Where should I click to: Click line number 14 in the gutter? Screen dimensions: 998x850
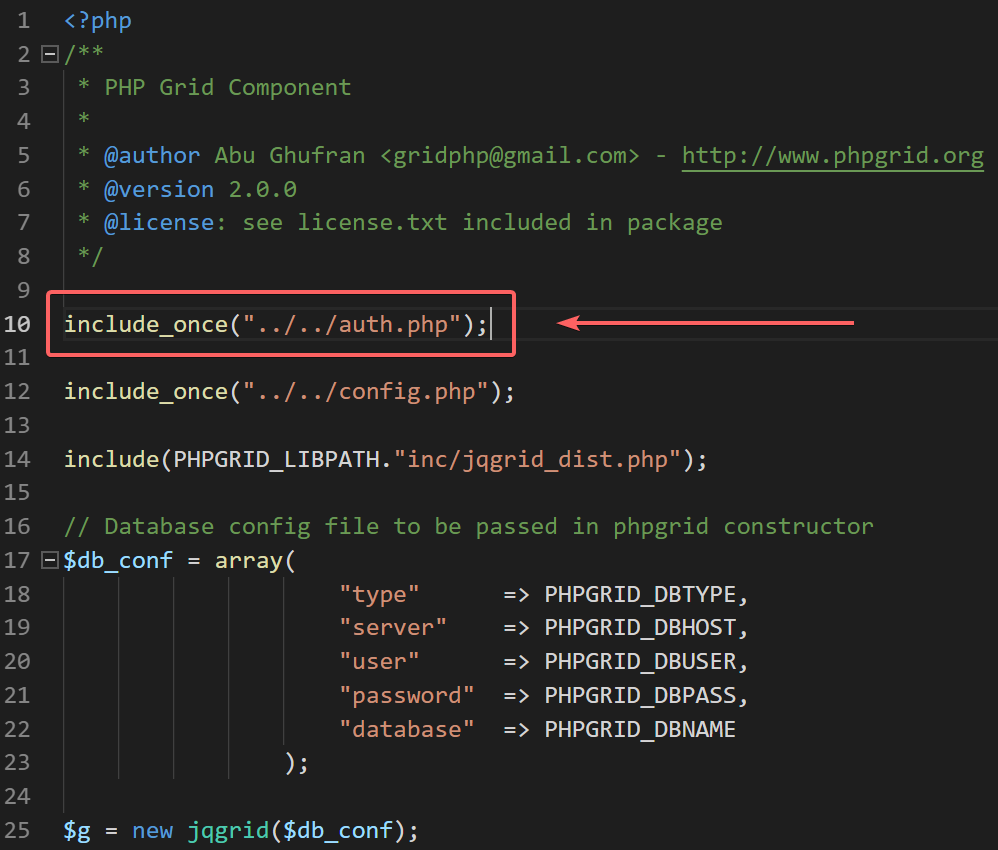[18, 459]
